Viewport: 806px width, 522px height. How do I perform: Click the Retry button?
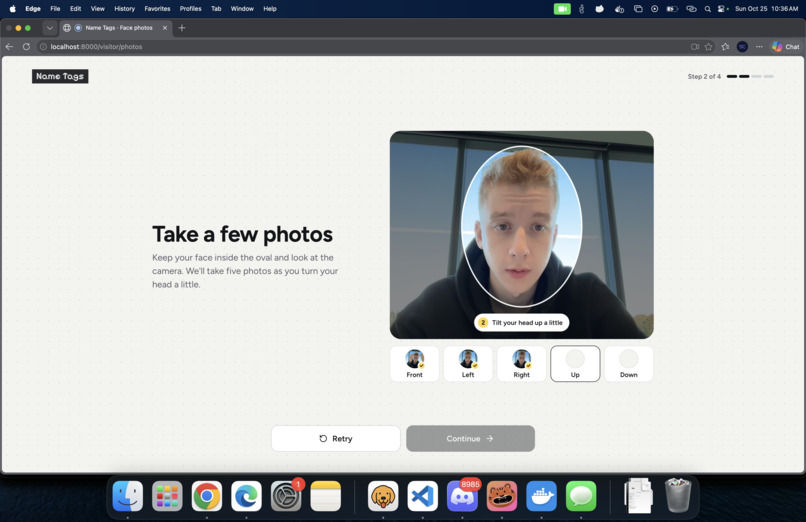[x=336, y=438]
